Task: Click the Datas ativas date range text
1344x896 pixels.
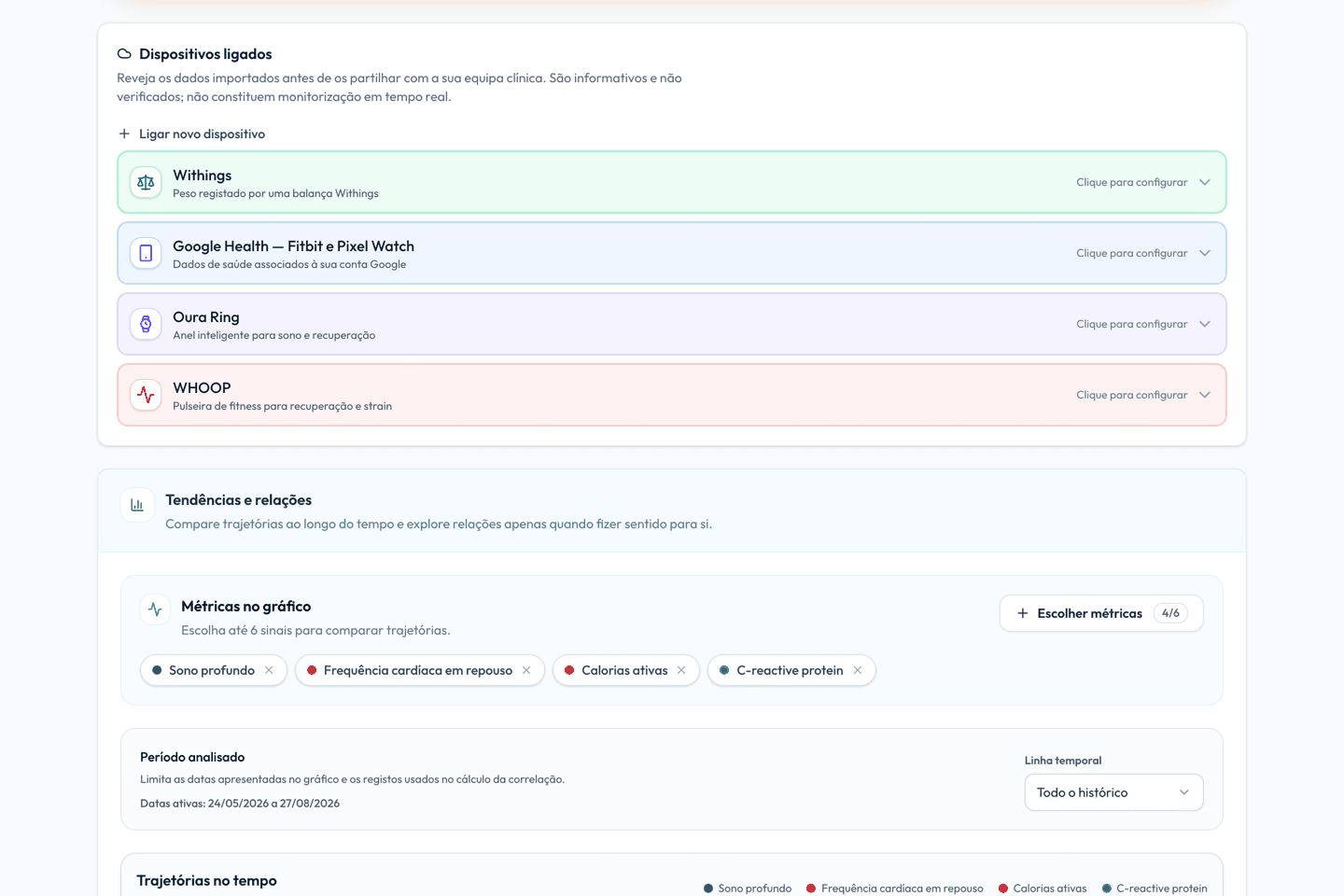Action: (x=240, y=804)
